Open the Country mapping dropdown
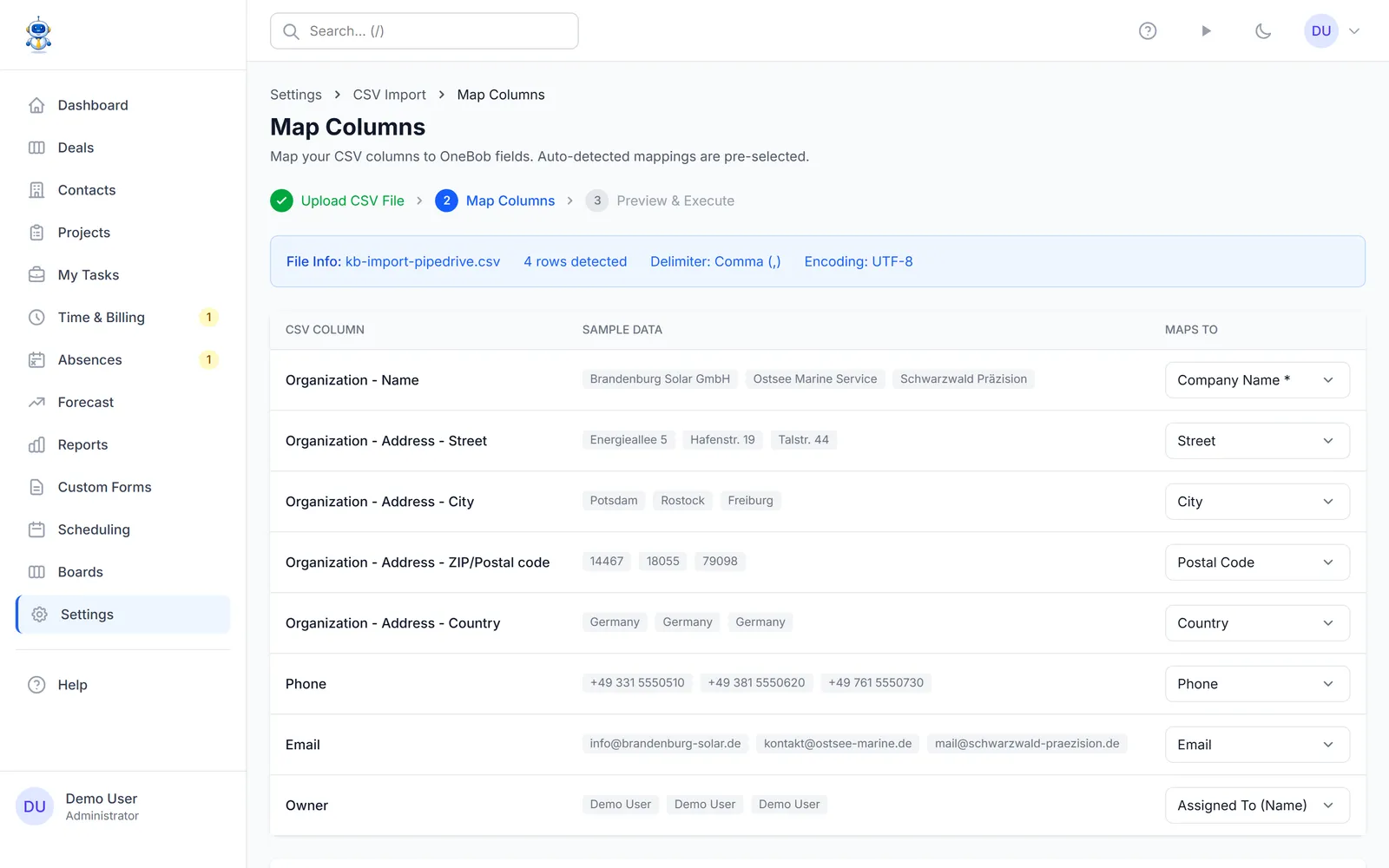Image resolution: width=1389 pixels, height=868 pixels. (1257, 623)
